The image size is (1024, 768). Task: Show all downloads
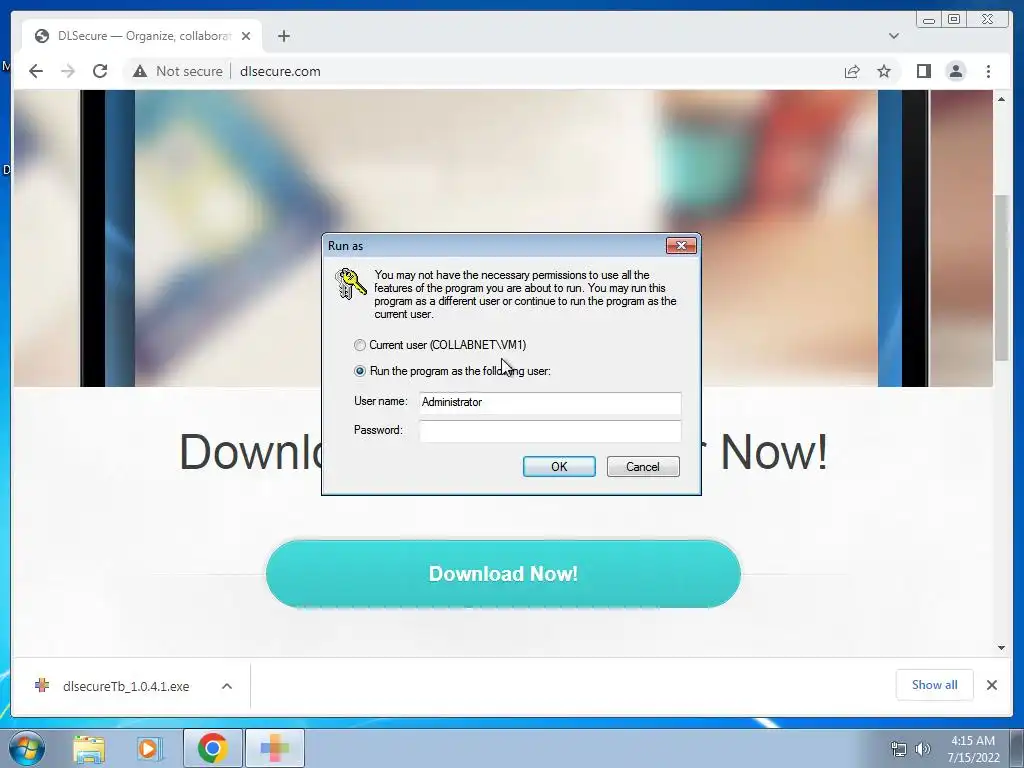tap(935, 684)
